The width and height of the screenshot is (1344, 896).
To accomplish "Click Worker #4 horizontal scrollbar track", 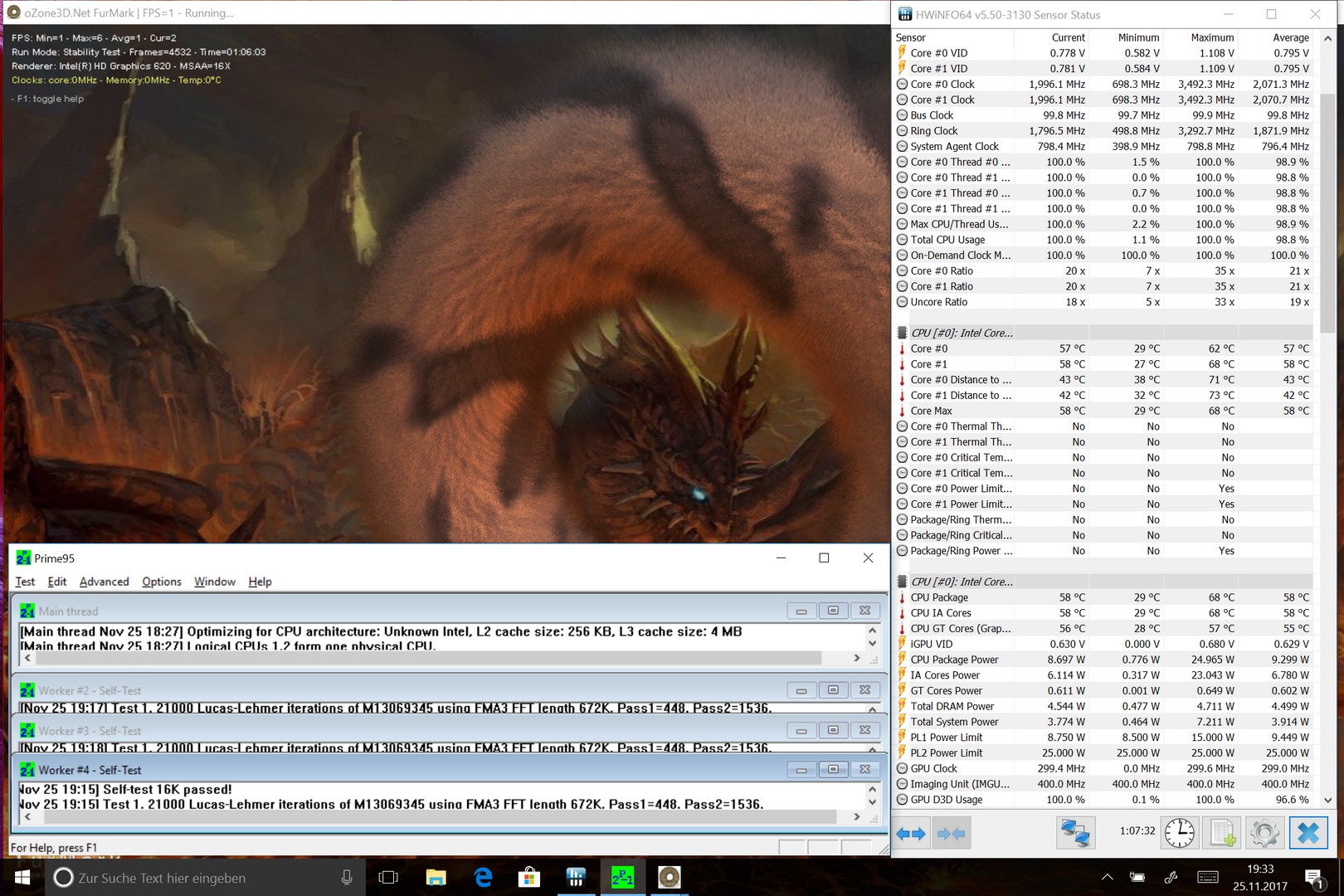I will click(x=441, y=817).
